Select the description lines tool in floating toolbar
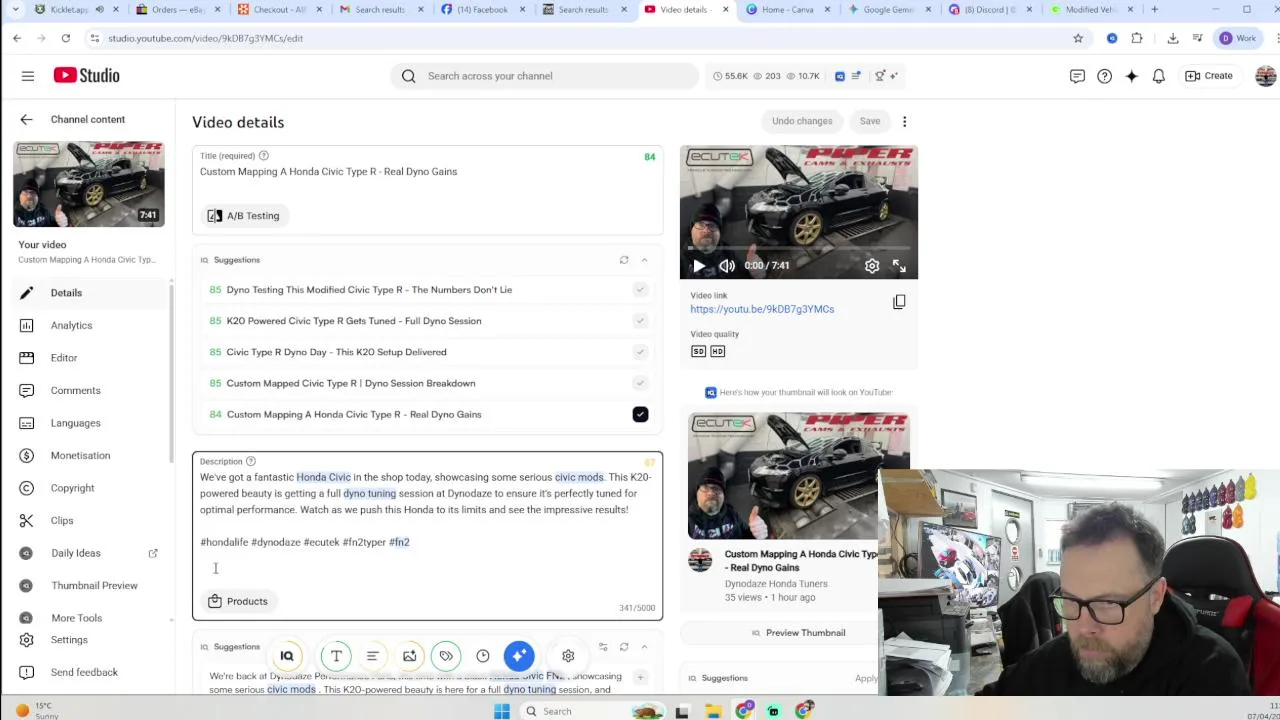This screenshot has width=1280, height=720. [x=372, y=656]
